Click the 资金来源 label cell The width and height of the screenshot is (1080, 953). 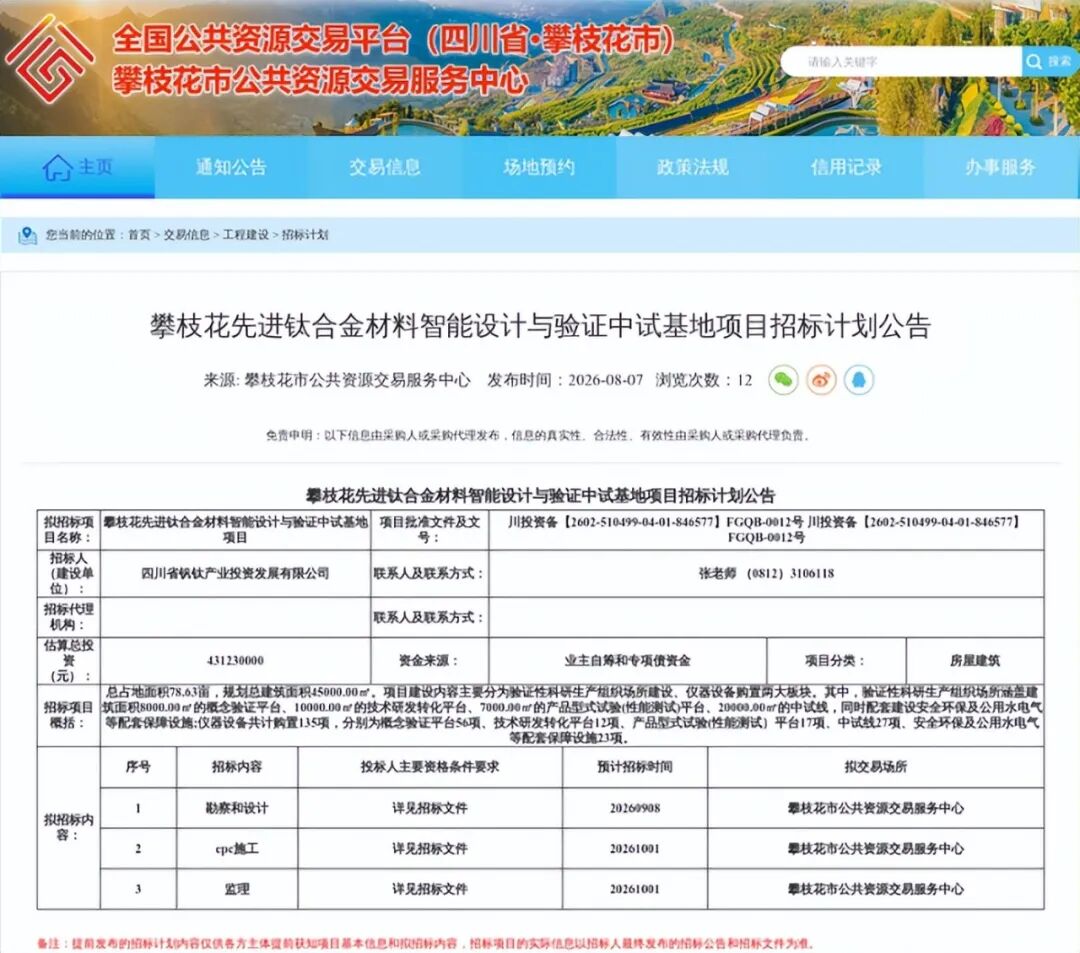point(430,660)
